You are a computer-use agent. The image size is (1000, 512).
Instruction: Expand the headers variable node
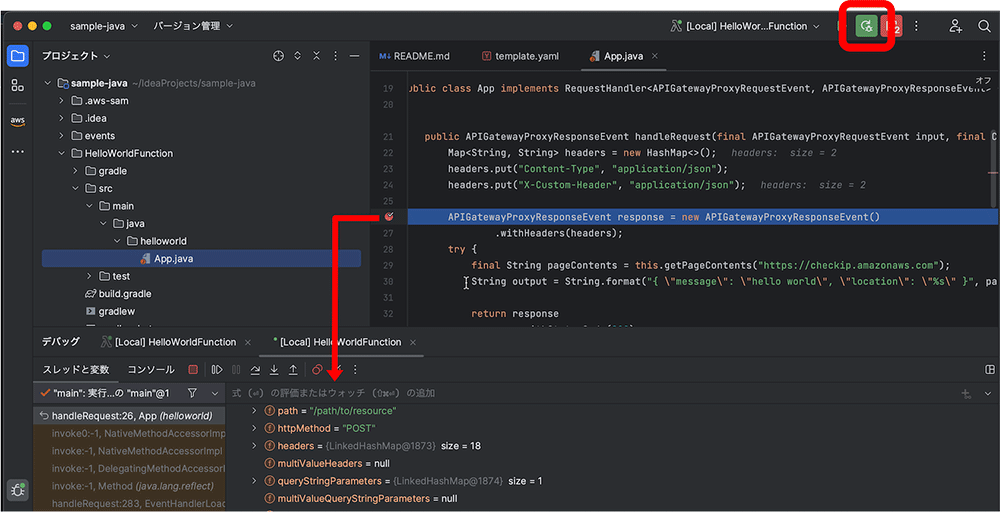pyautogui.click(x=254, y=445)
